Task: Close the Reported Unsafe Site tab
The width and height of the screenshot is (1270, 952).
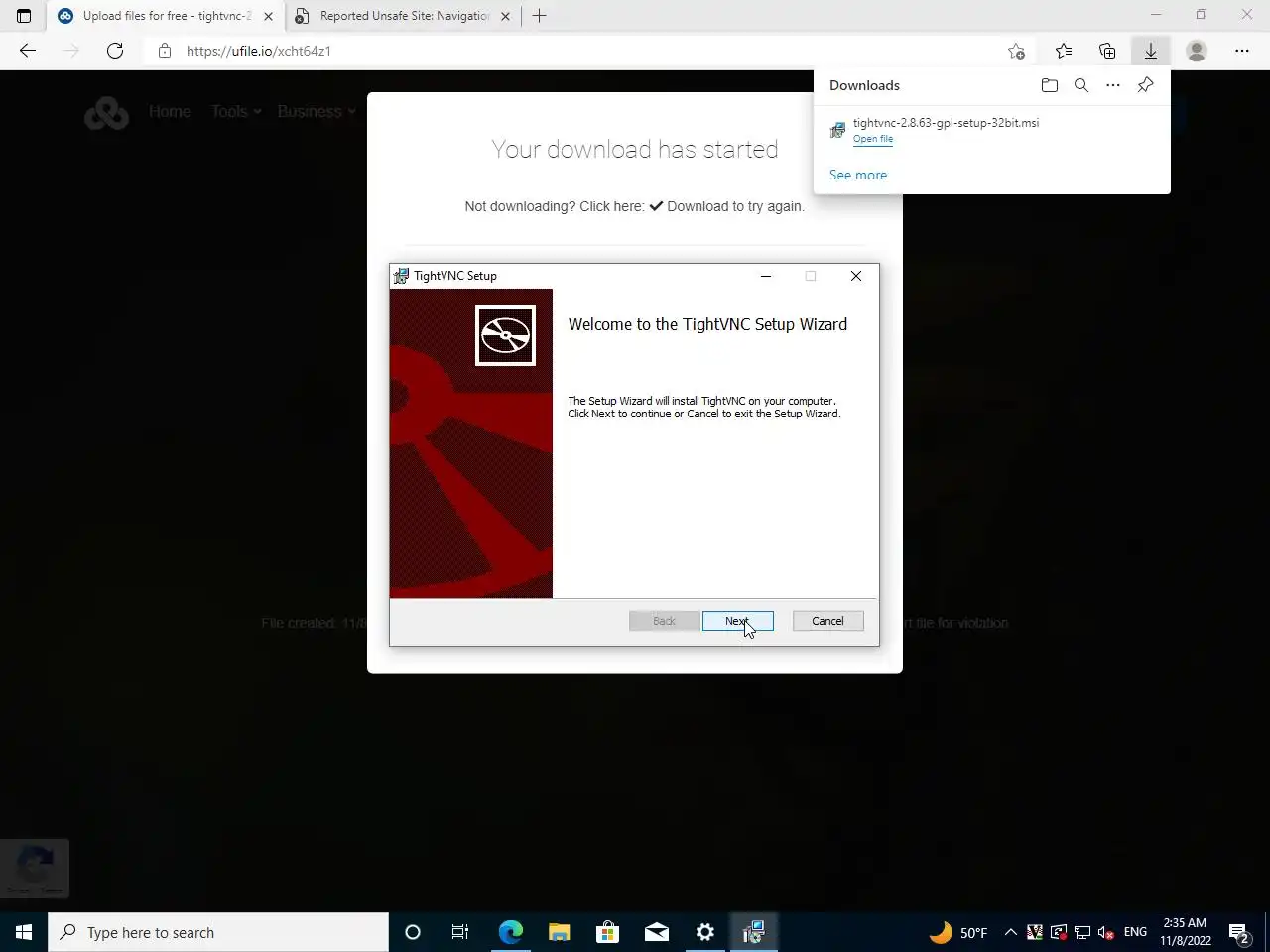Action: pos(505,16)
